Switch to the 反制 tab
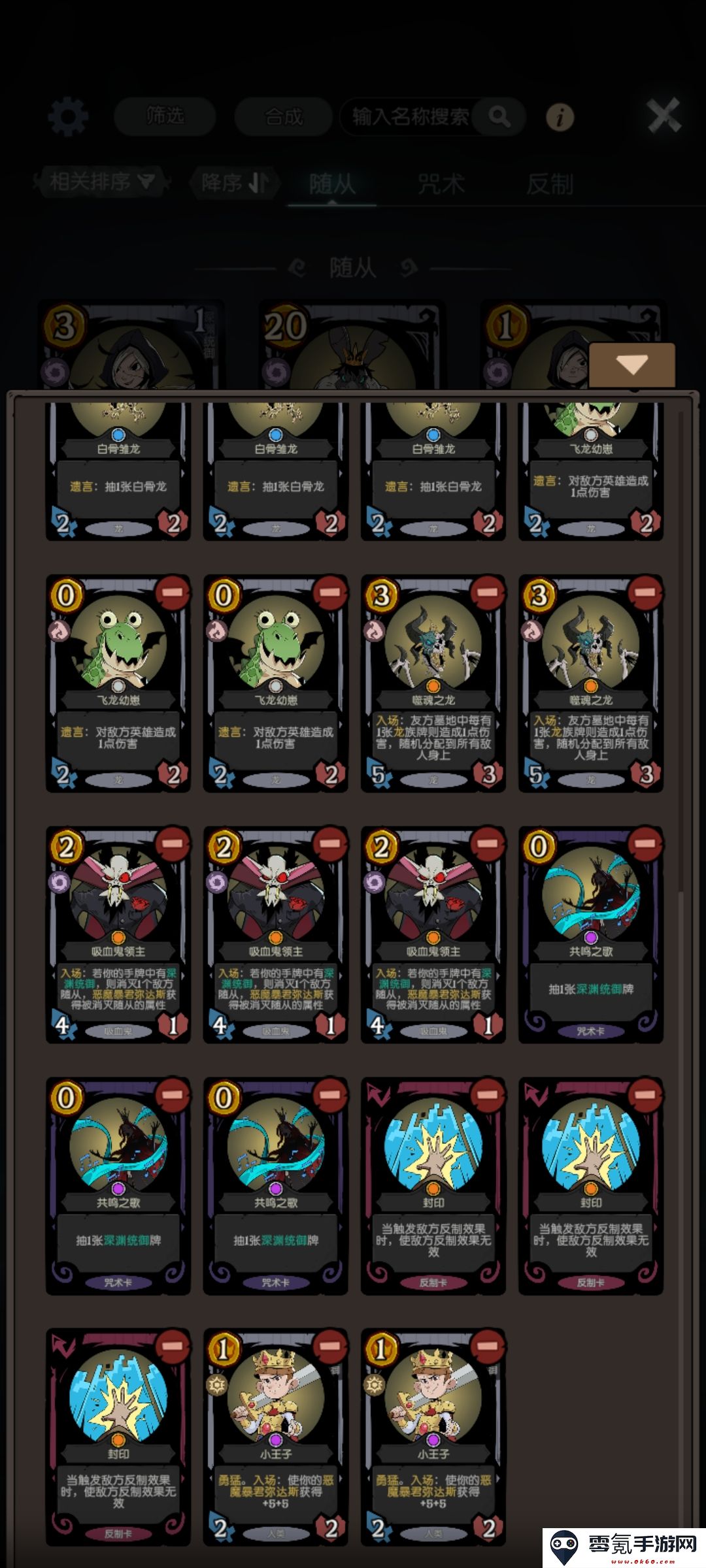The image size is (706, 1568). click(550, 184)
